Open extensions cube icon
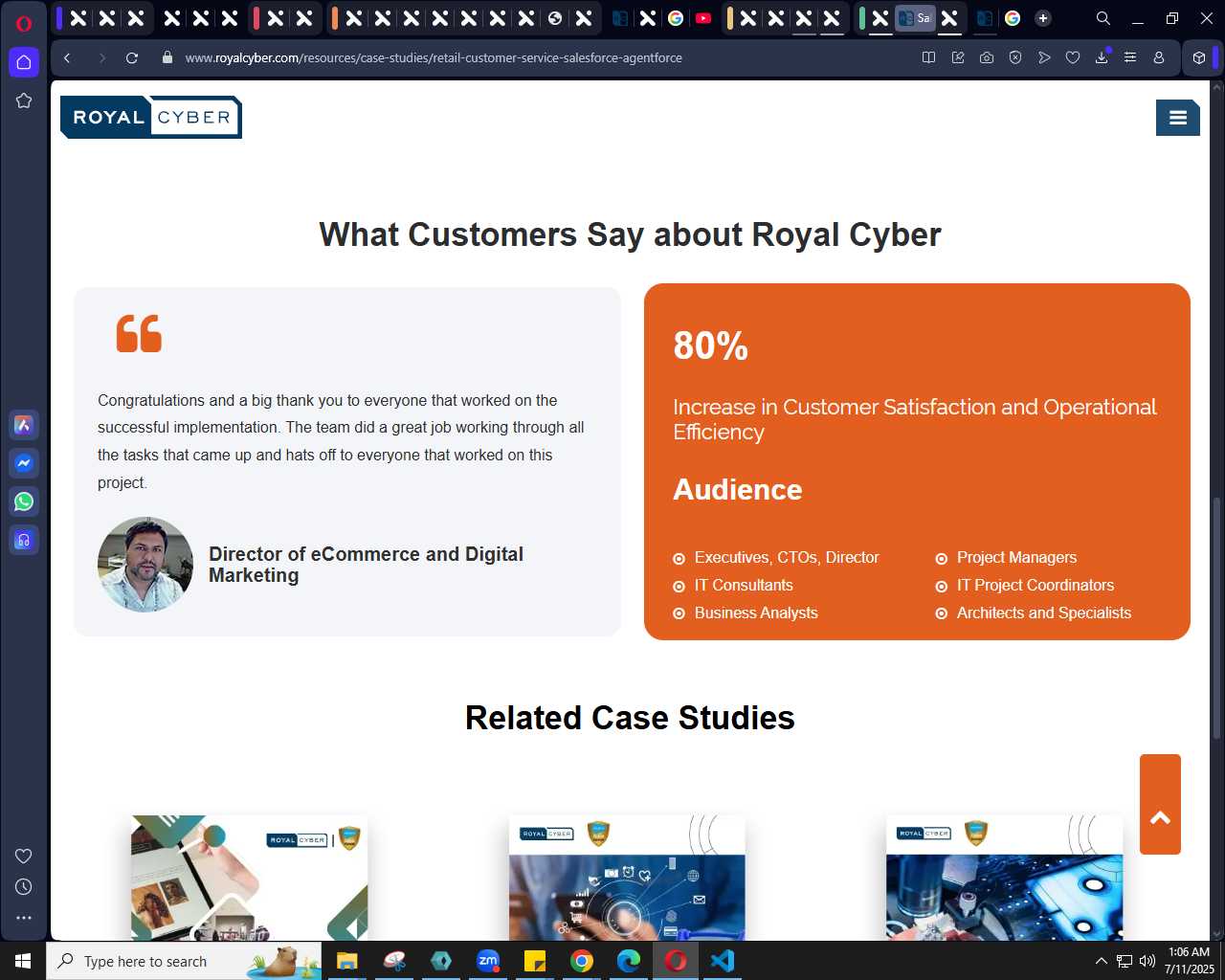 click(1199, 57)
